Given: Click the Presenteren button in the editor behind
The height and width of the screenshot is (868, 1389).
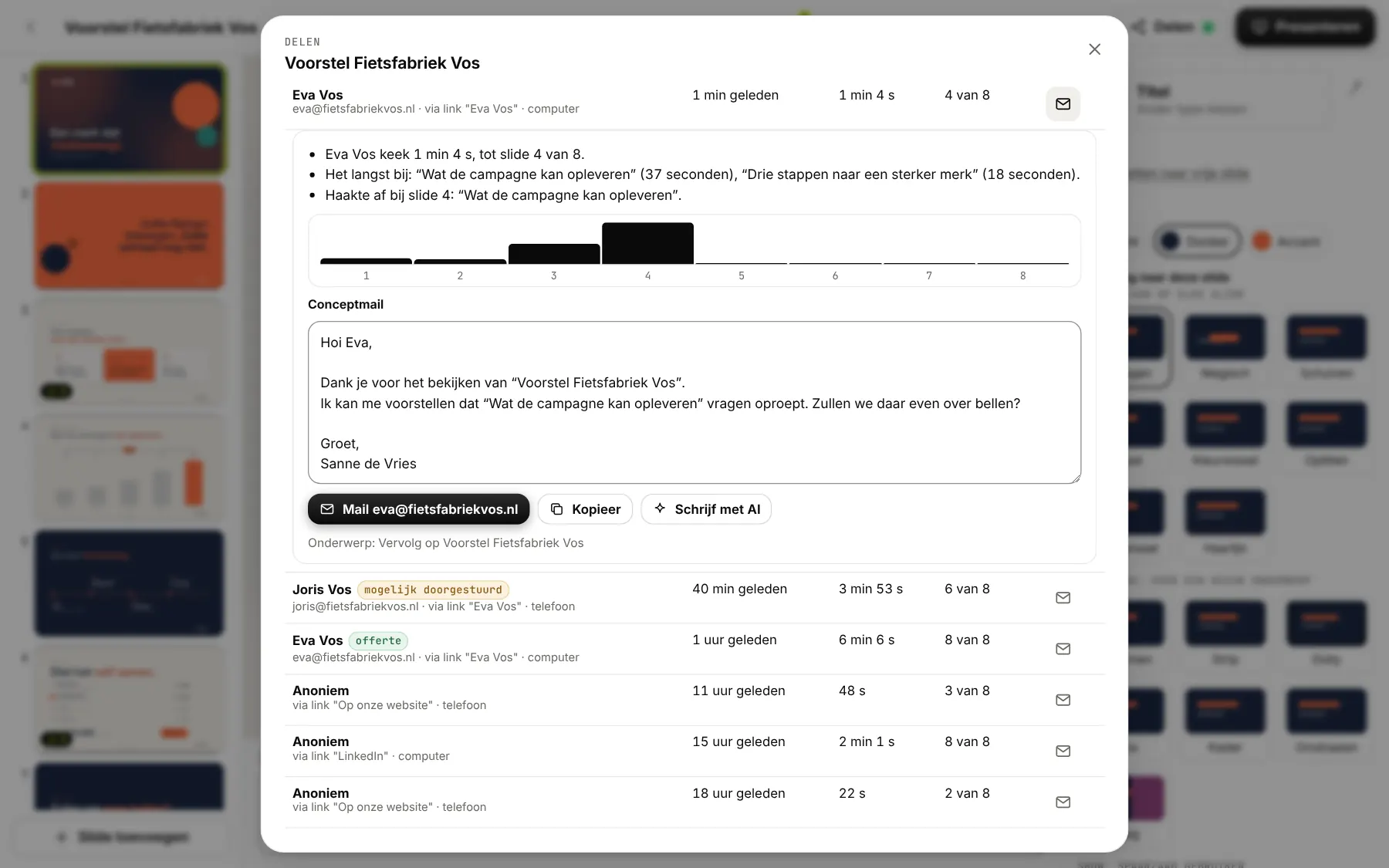Looking at the screenshot, I should 1306,27.
